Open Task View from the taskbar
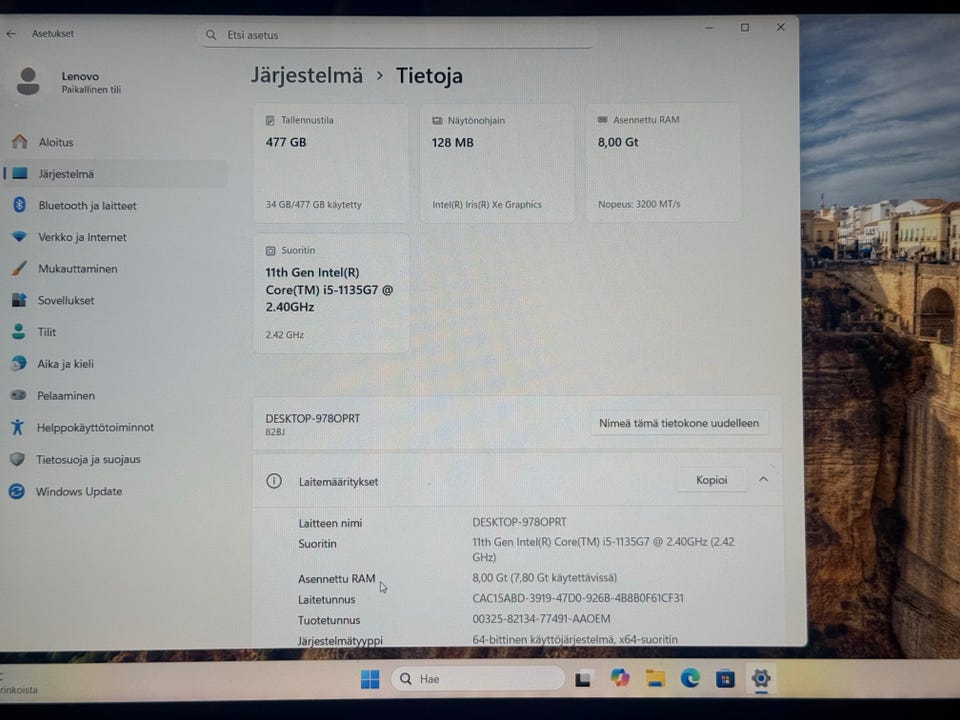 (x=583, y=678)
